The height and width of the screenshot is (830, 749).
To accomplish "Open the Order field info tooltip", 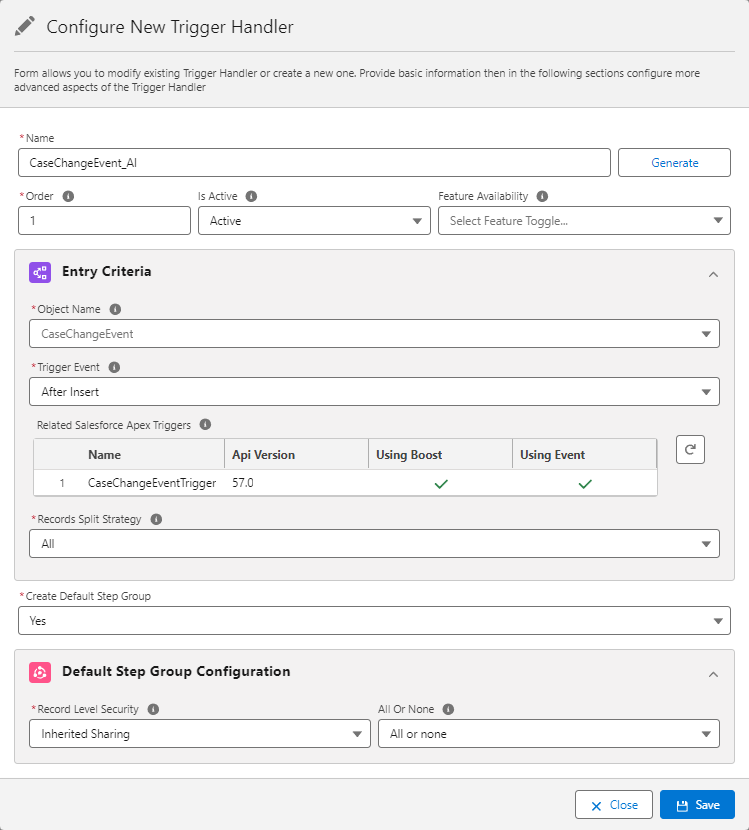I will pyautogui.click(x=67, y=196).
